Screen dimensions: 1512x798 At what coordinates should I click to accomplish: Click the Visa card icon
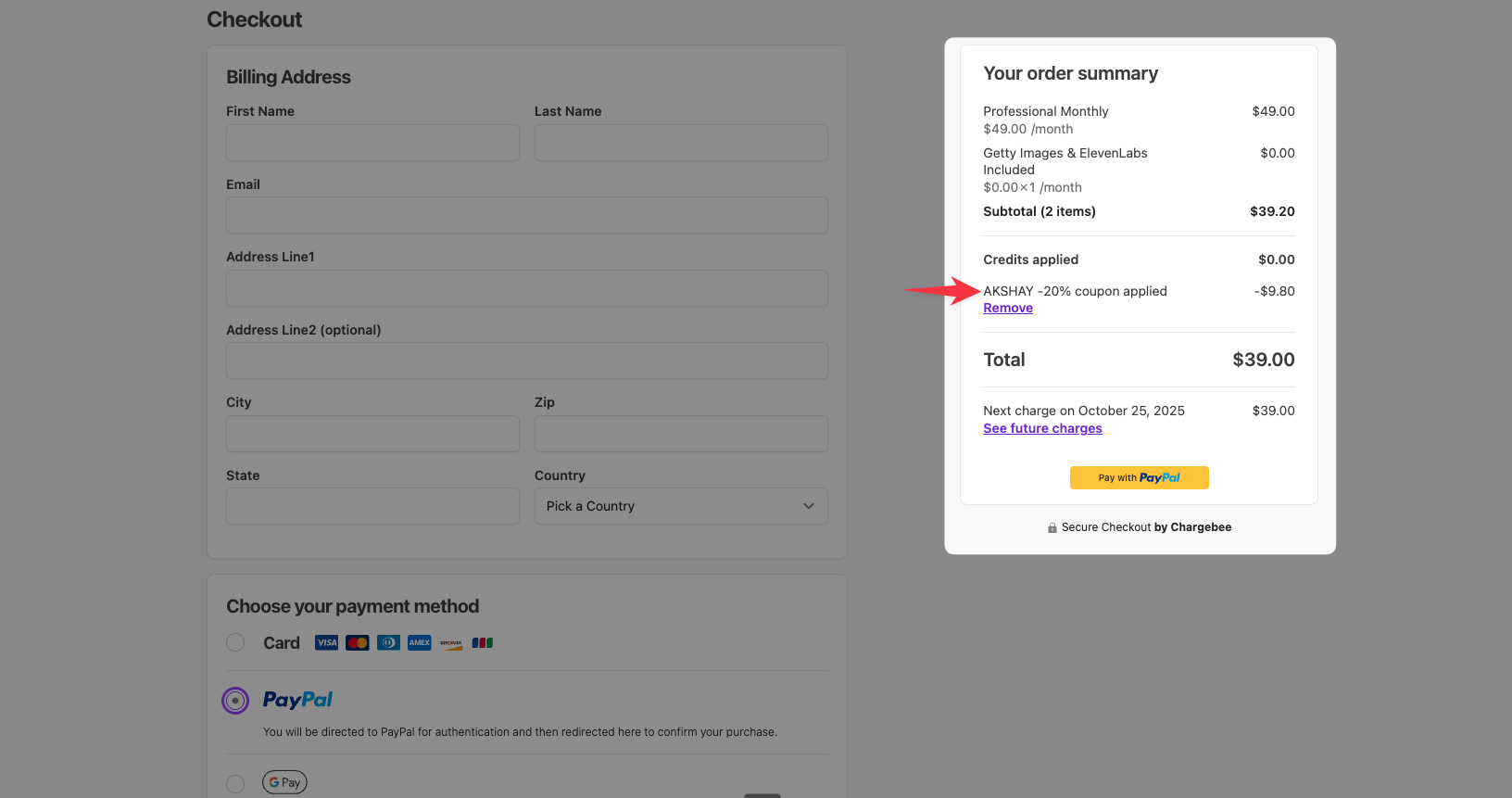[x=326, y=643]
